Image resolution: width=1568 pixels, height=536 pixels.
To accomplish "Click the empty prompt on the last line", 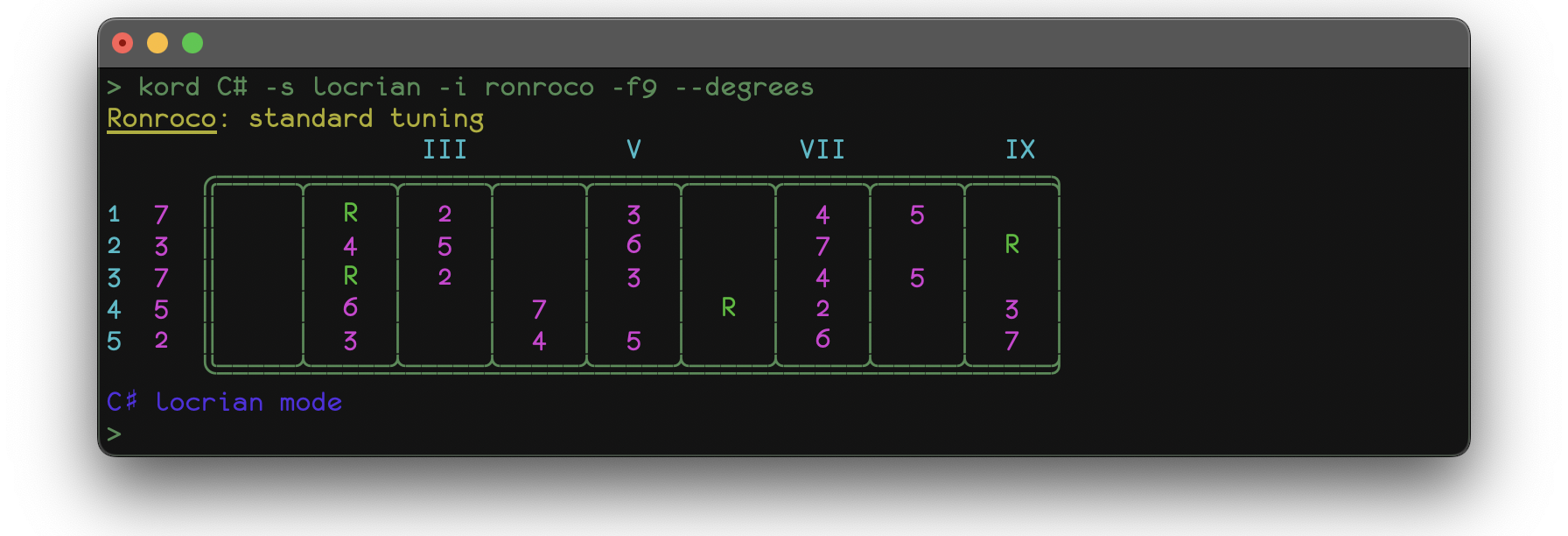I will pyautogui.click(x=114, y=434).
